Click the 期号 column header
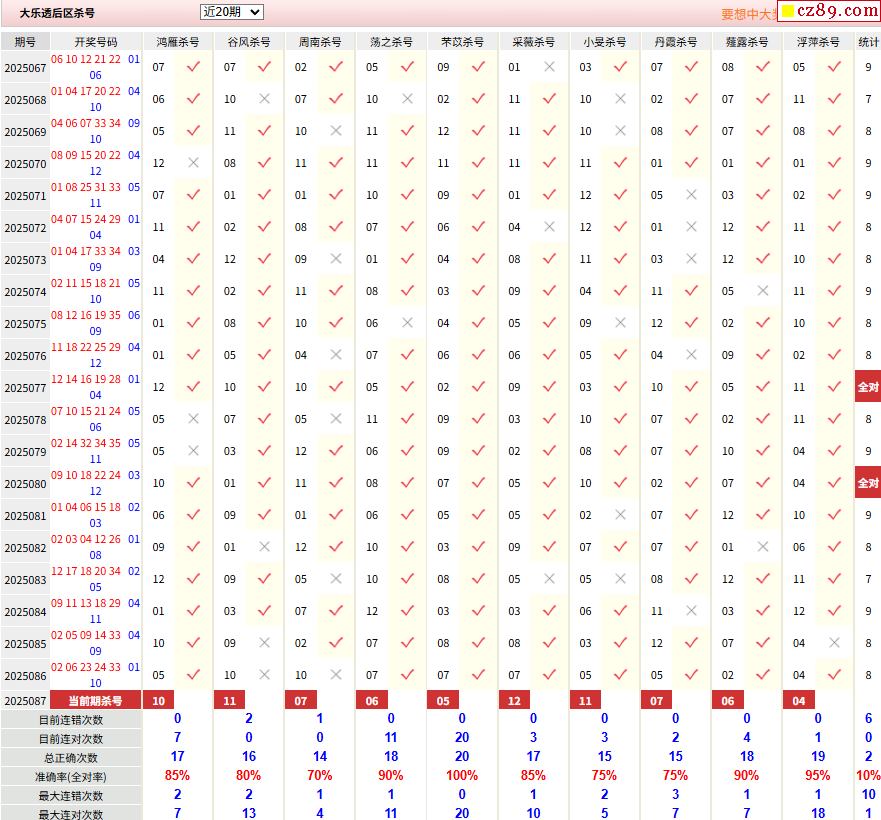Screen dimensions: 881x820 tap(25, 42)
